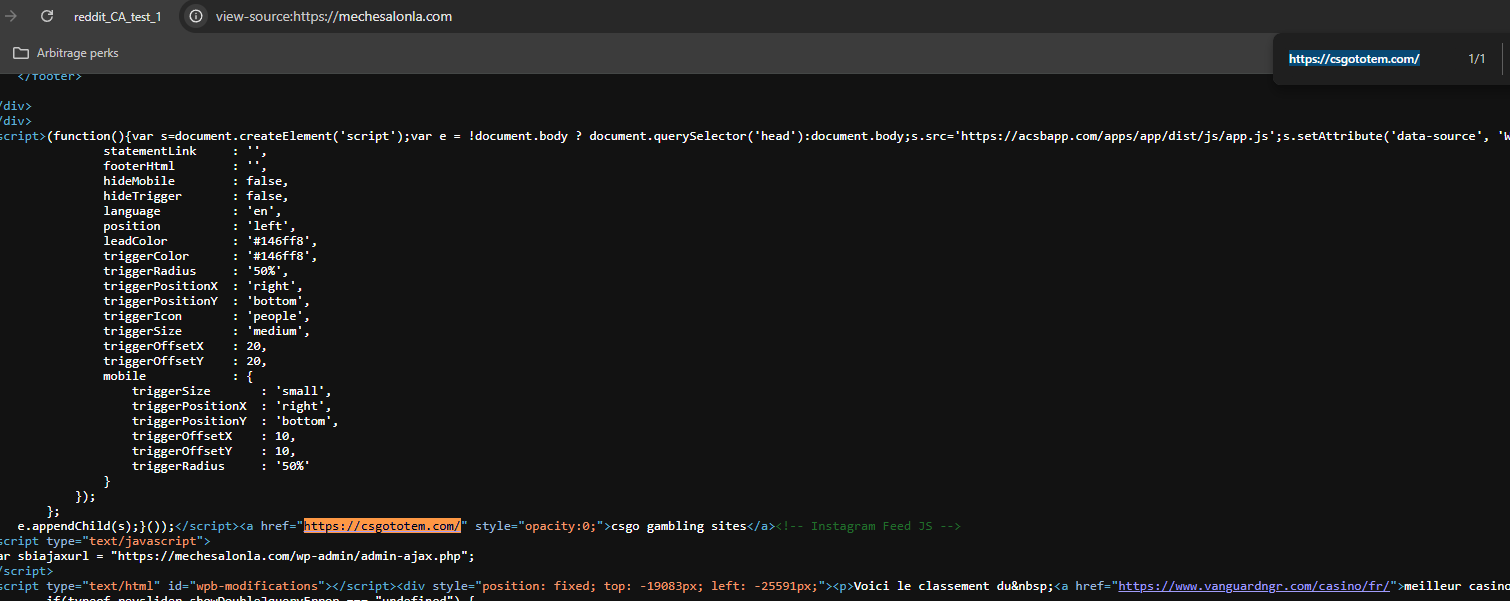Click the find box containing https://csgototem.com/
This screenshot has width=1510, height=601.
point(1354,59)
